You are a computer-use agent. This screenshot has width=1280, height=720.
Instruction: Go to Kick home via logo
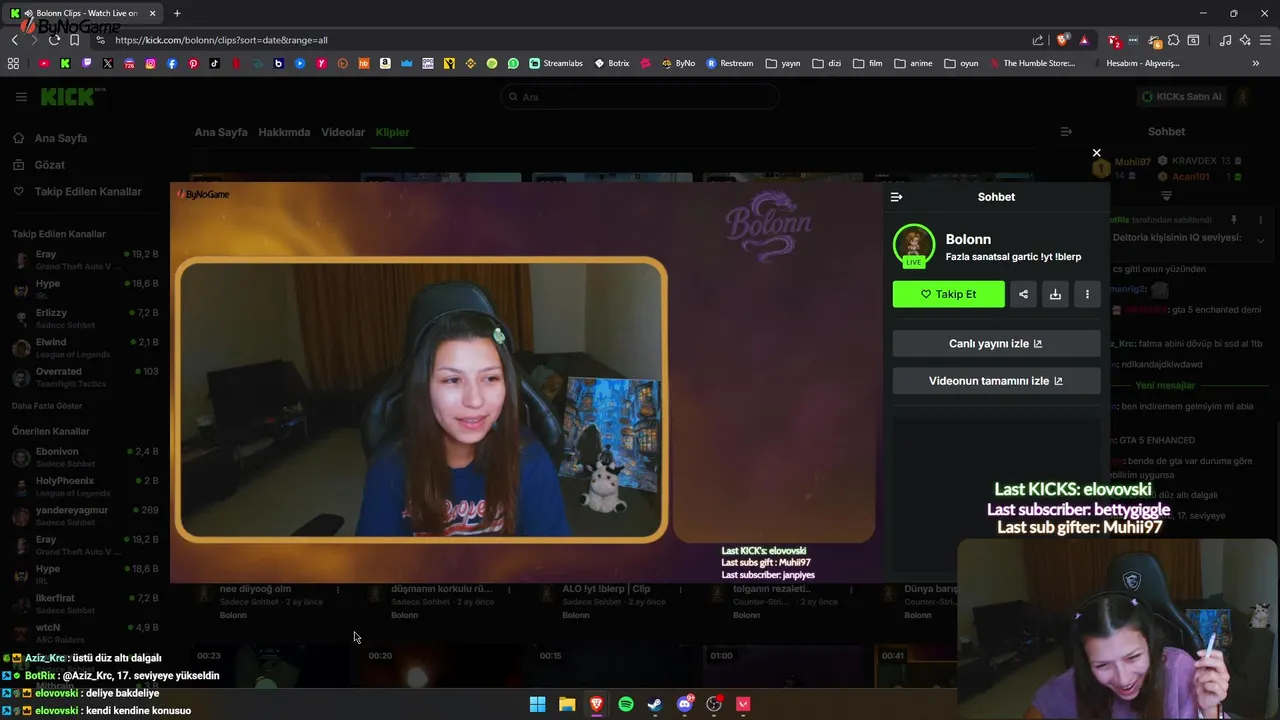[70, 97]
